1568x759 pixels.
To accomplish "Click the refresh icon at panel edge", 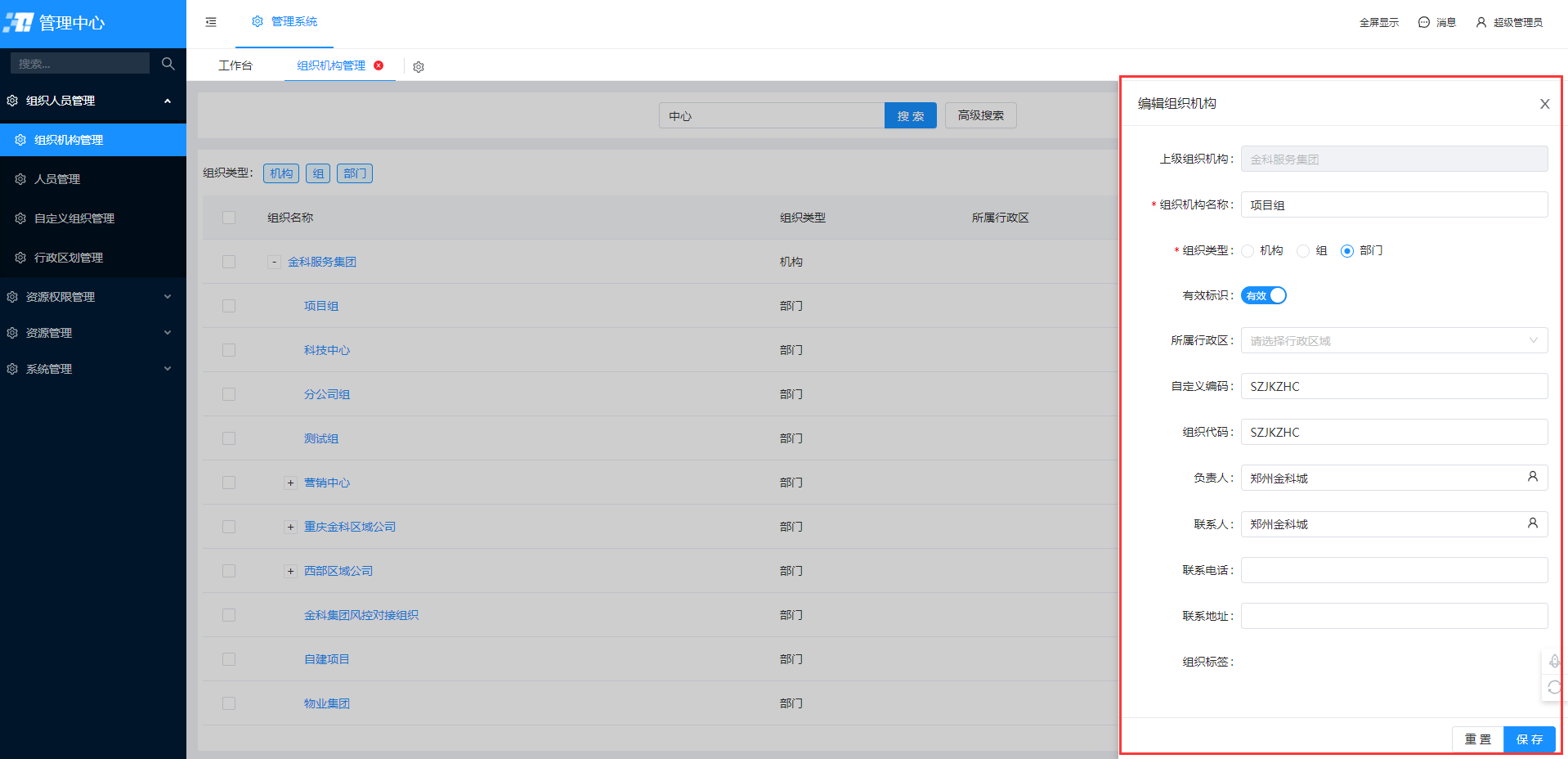I will tap(1554, 687).
